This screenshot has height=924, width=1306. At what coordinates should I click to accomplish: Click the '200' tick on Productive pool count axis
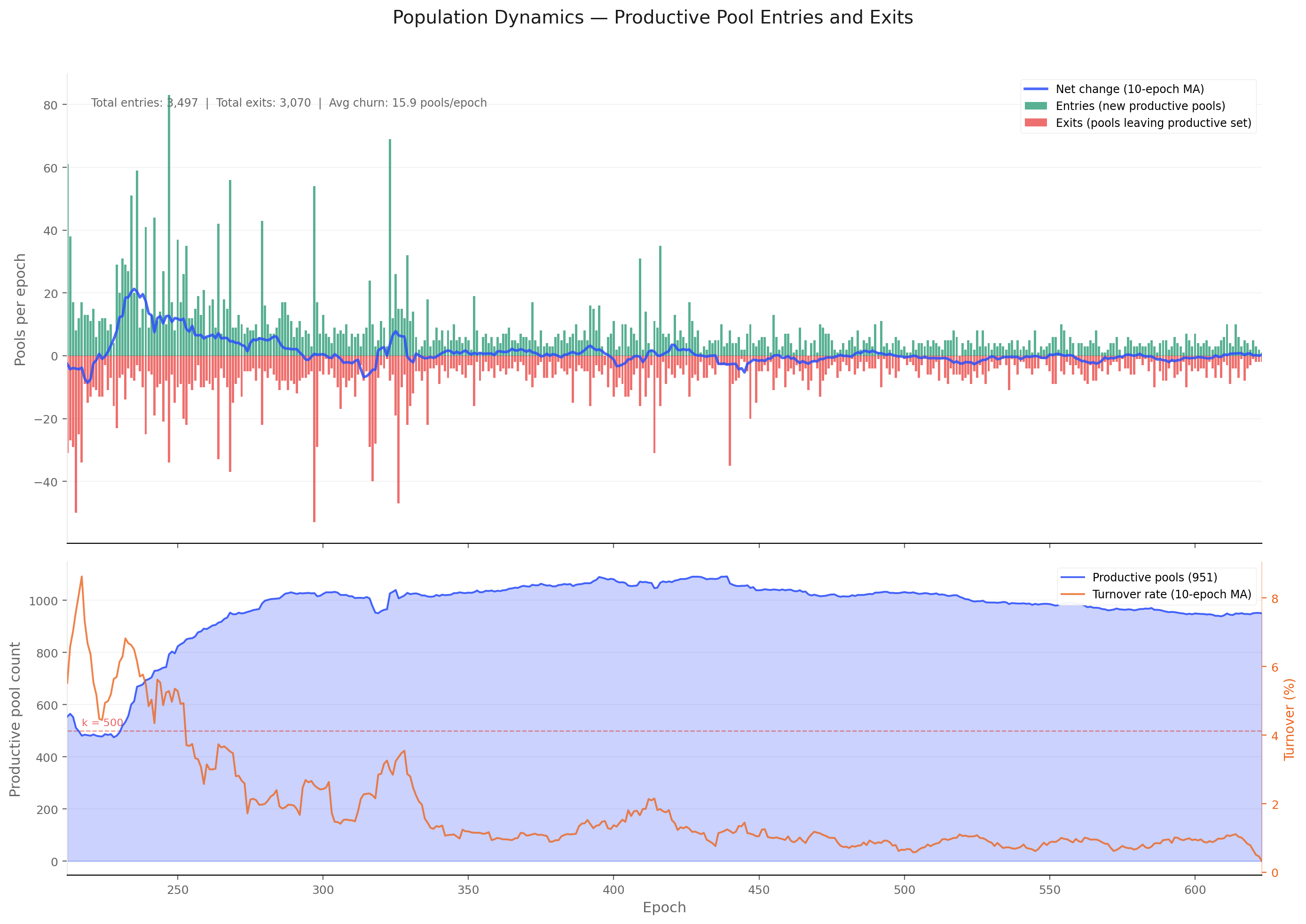coord(47,810)
